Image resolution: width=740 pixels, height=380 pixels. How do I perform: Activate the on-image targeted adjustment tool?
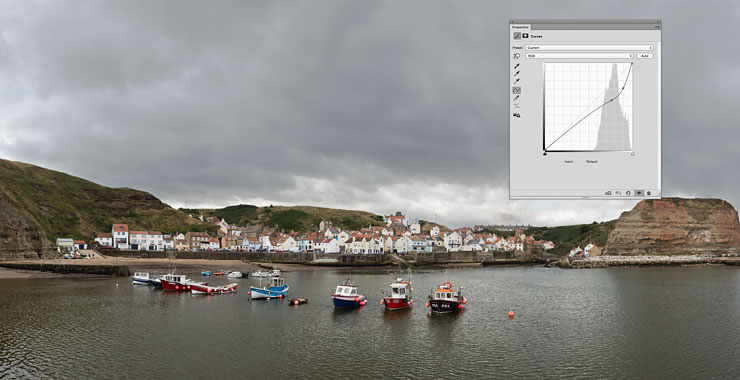(x=517, y=56)
